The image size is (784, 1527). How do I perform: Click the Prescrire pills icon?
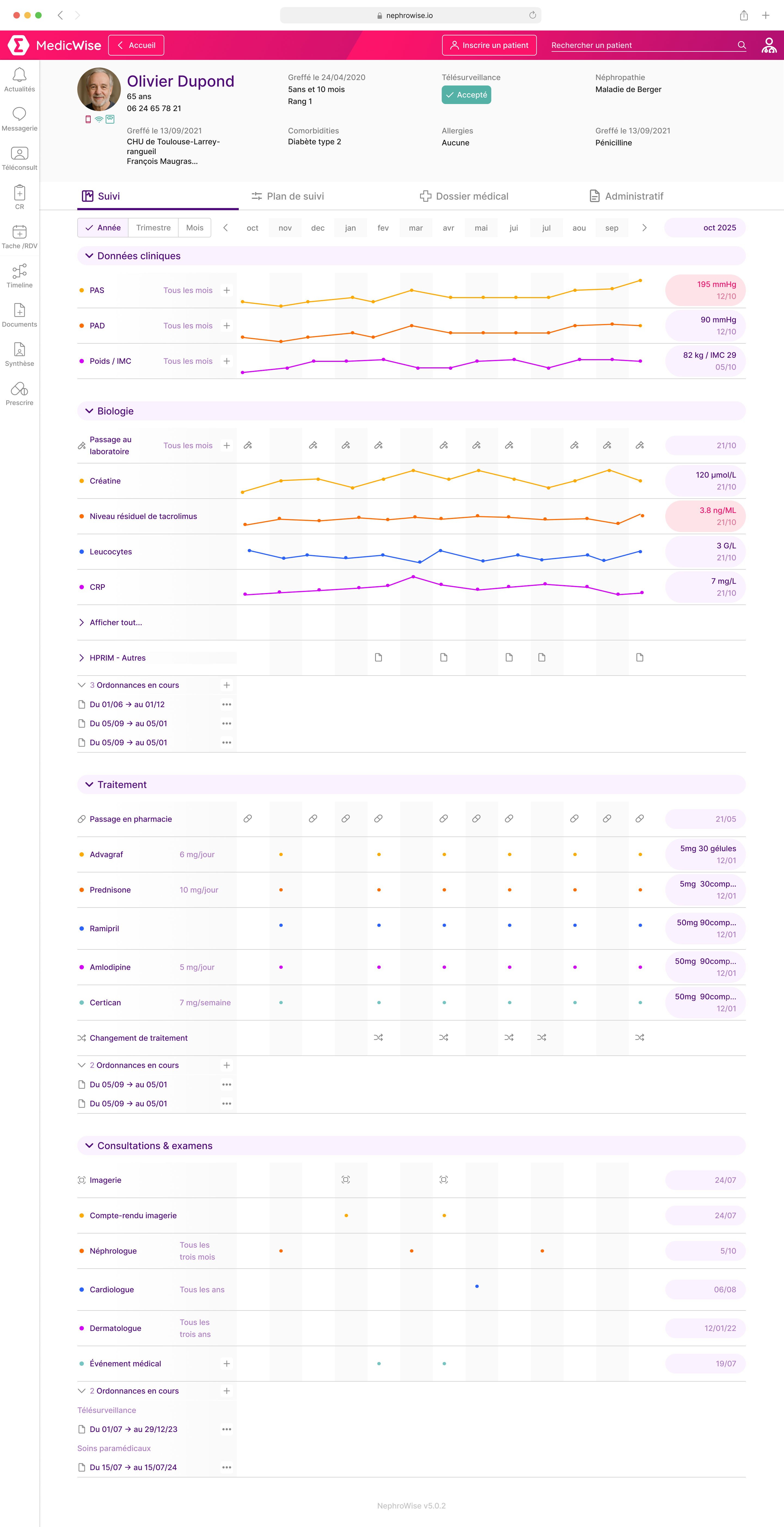click(x=20, y=389)
